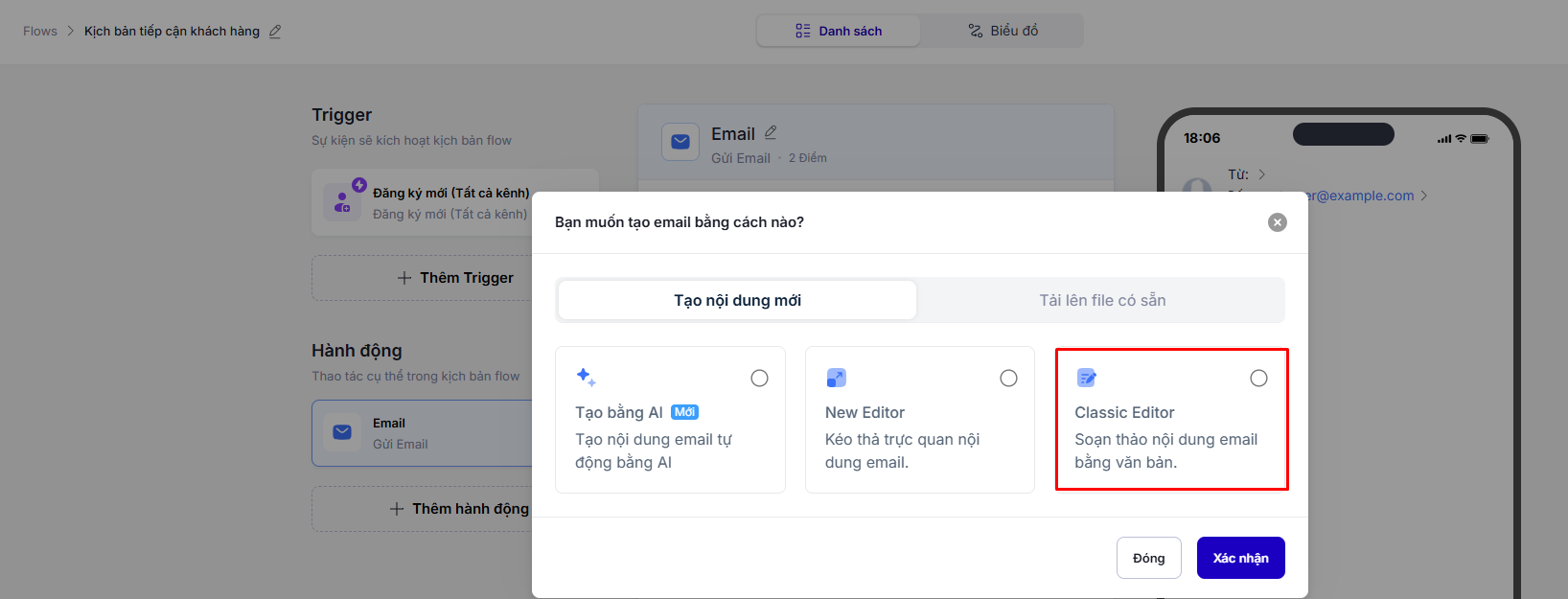
Task: Click the AI sparkle icon in Tạo bằng AI card
Action: [x=586, y=378]
